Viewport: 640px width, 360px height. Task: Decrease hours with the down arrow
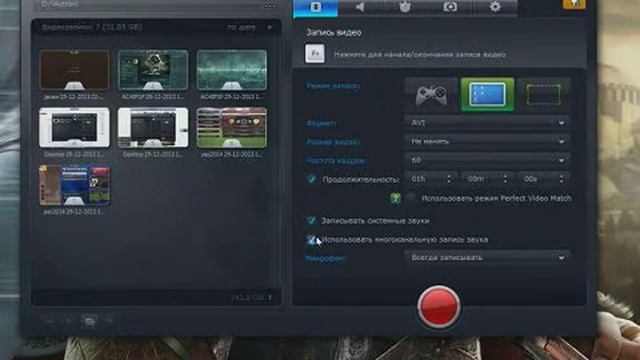(449, 182)
